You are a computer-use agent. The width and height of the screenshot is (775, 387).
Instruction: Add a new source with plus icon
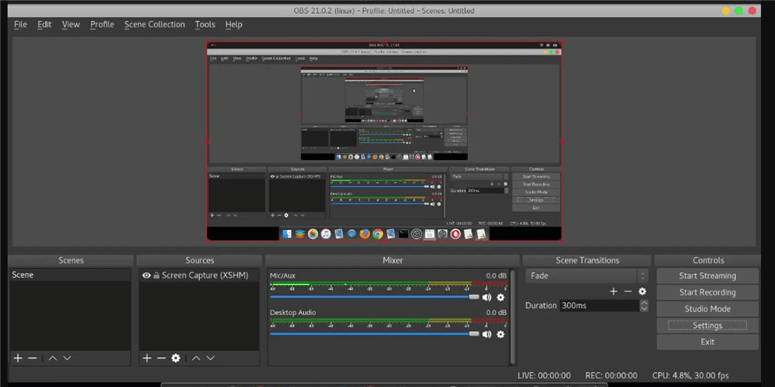coord(147,358)
